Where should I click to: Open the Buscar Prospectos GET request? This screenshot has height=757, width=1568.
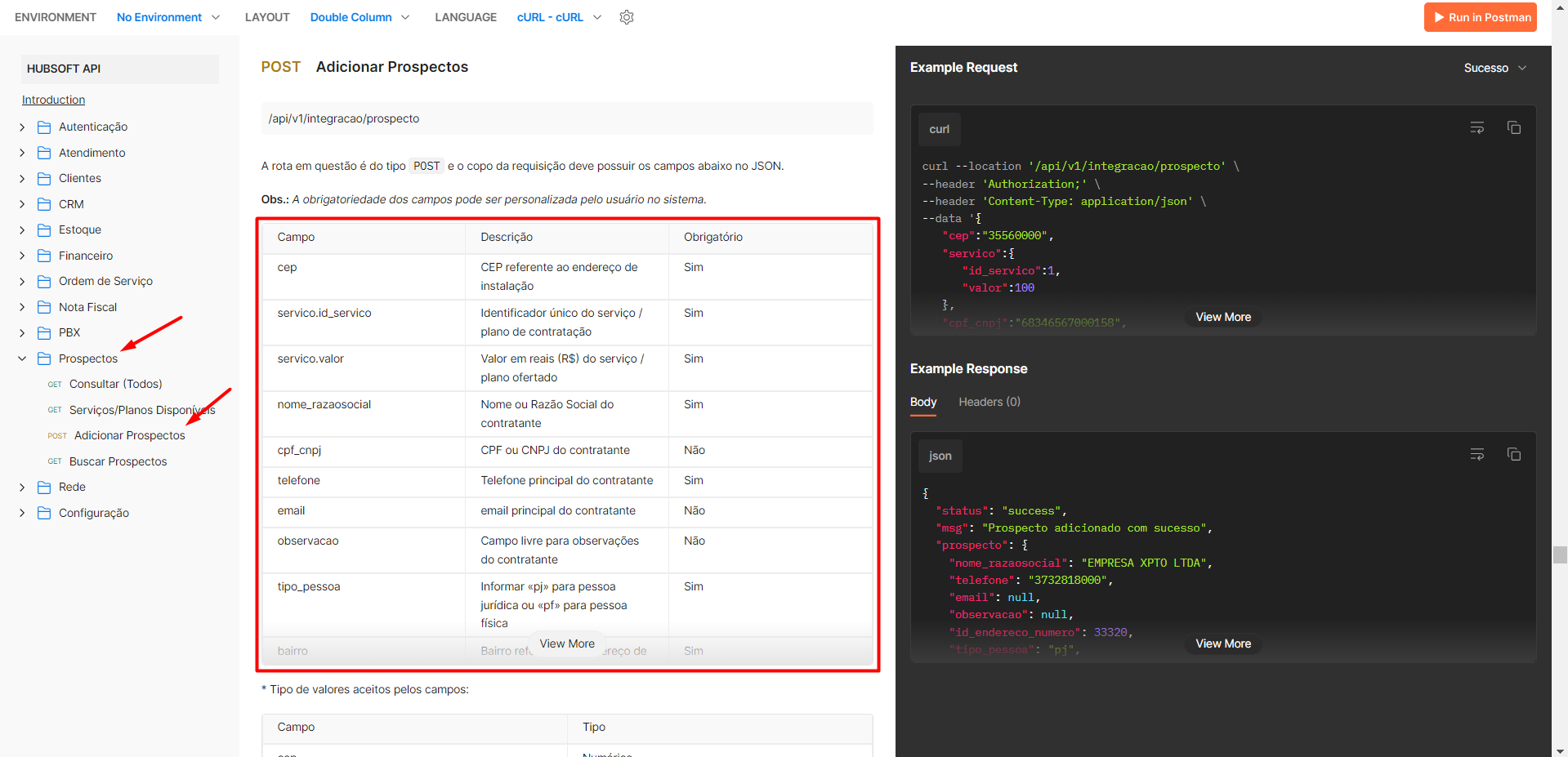click(x=118, y=461)
